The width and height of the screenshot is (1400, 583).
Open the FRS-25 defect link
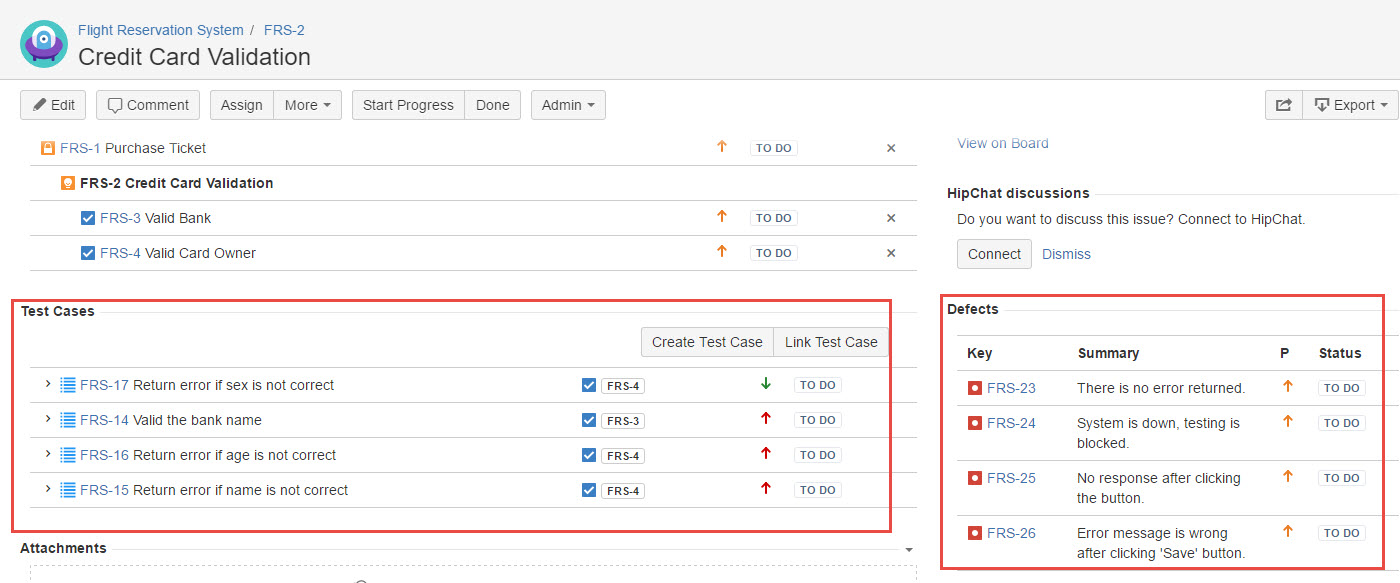[1011, 478]
